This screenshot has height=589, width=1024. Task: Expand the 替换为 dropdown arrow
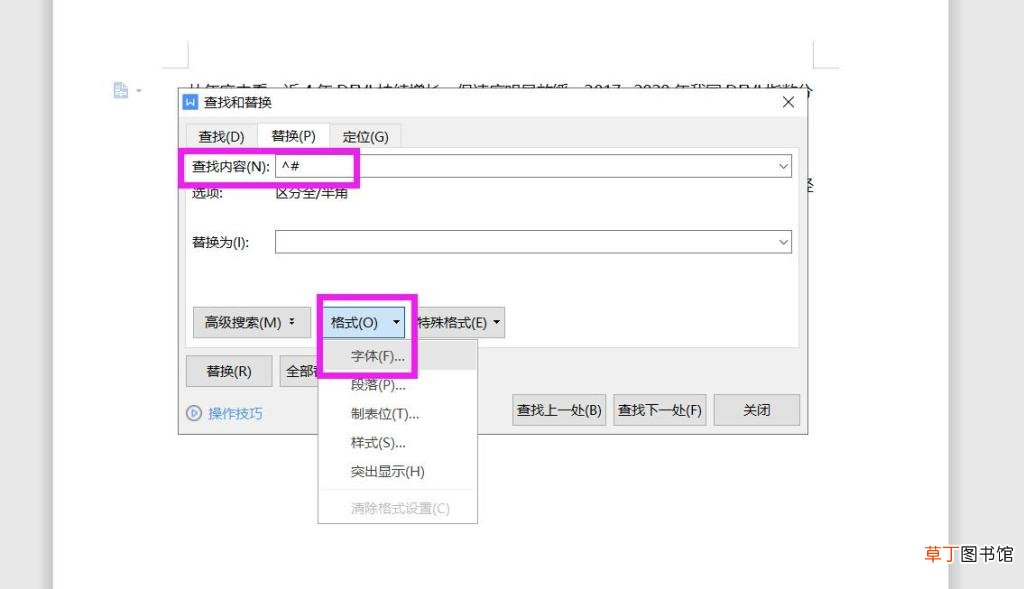[x=783, y=242]
